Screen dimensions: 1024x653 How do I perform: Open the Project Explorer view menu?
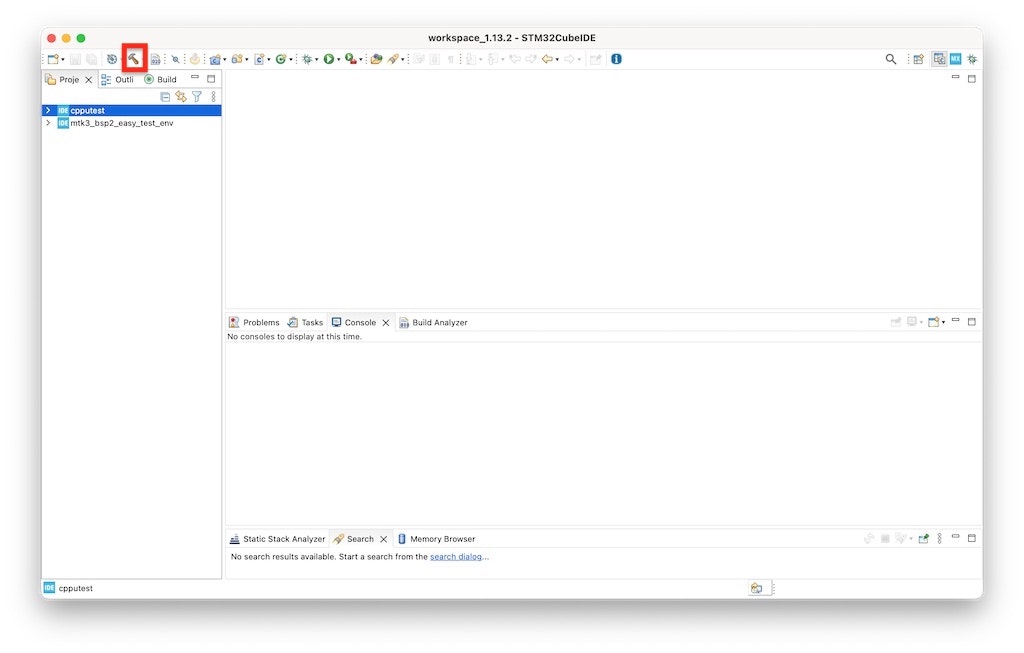click(211, 96)
